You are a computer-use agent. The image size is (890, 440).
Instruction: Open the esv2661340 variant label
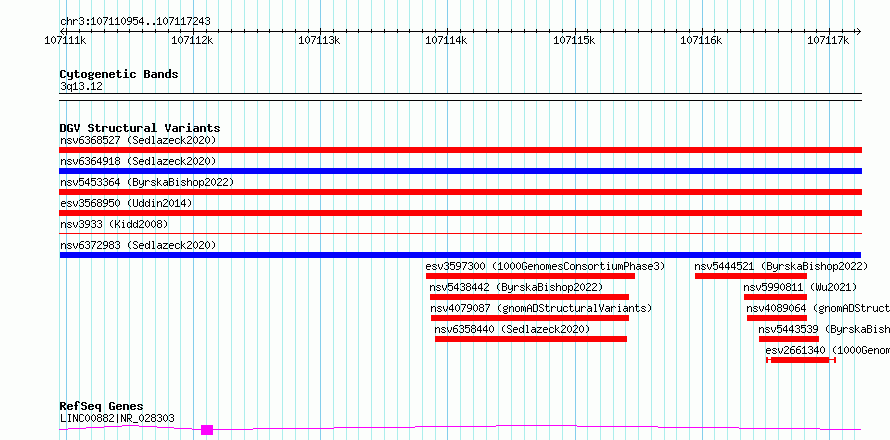(x=828, y=350)
